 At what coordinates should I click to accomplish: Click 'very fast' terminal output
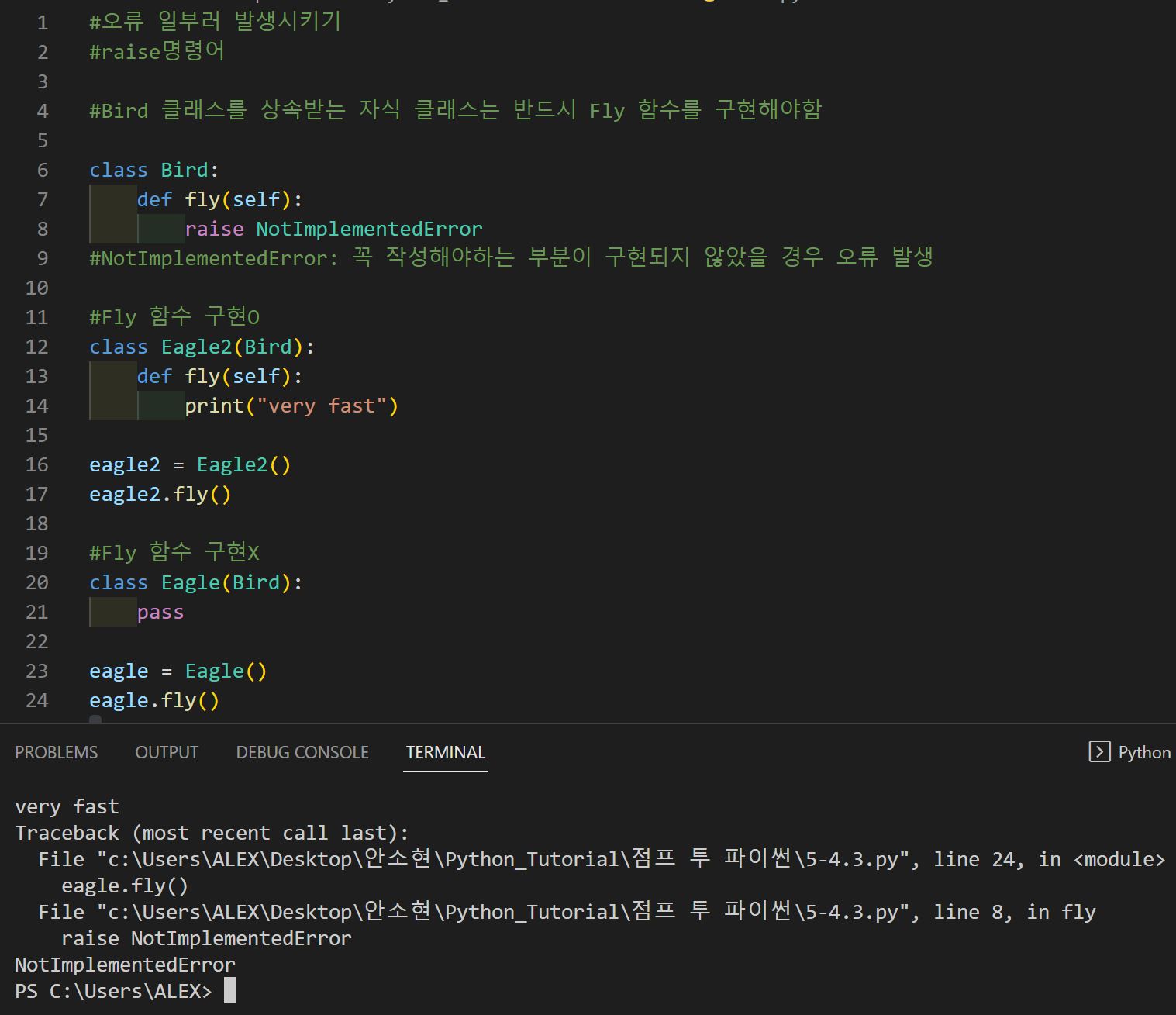(67, 806)
